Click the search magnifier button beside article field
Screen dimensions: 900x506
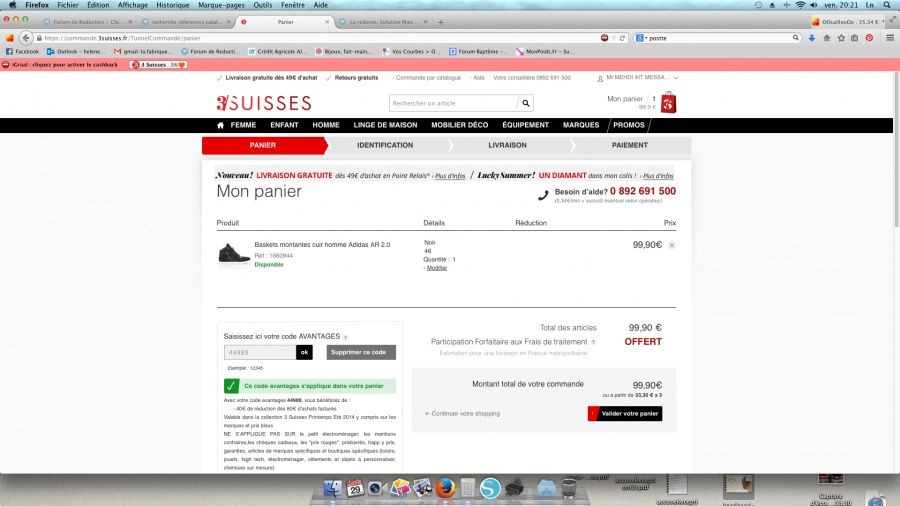[526, 103]
